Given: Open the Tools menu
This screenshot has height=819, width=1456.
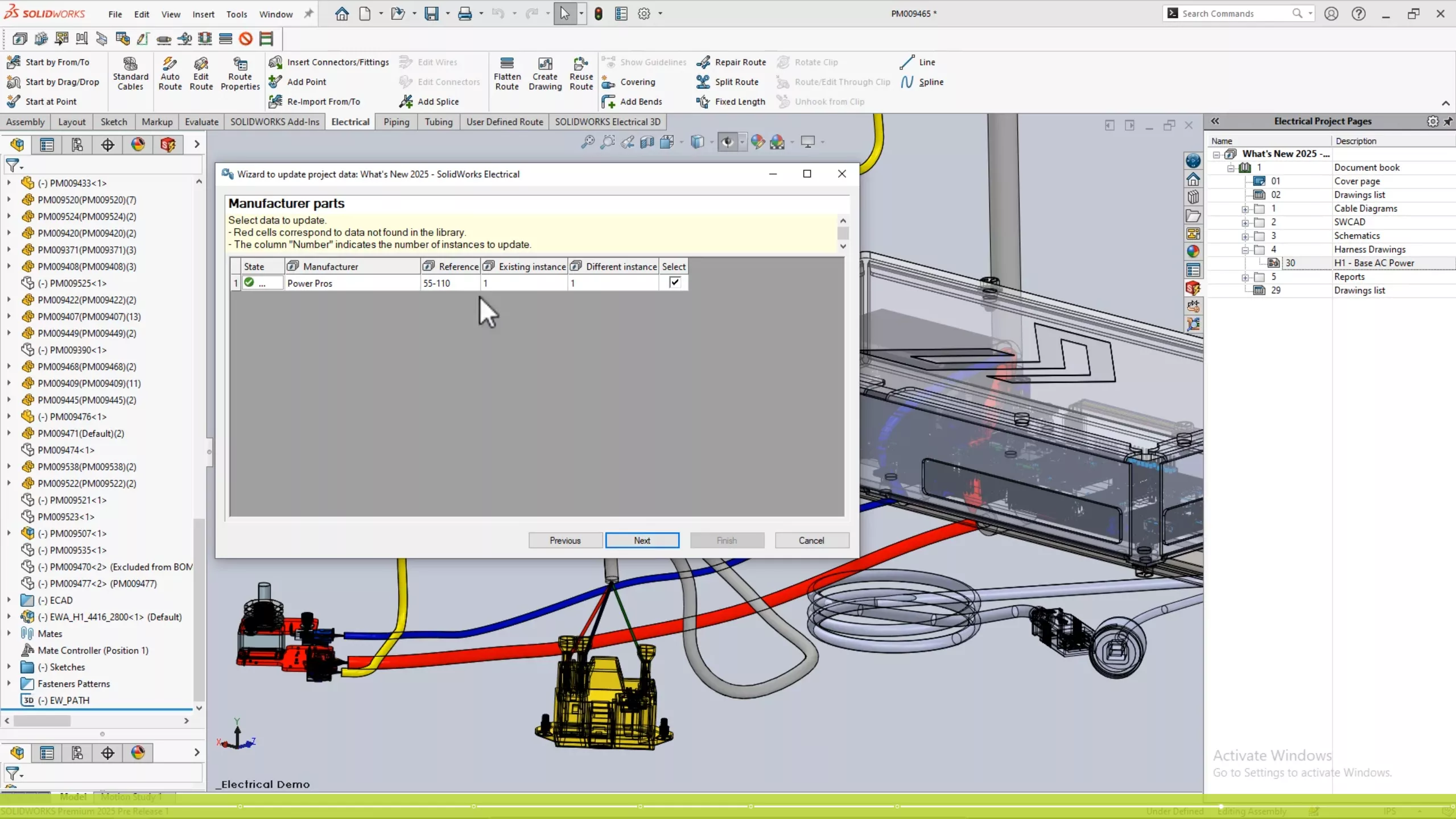Looking at the screenshot, I should (236, 14).
